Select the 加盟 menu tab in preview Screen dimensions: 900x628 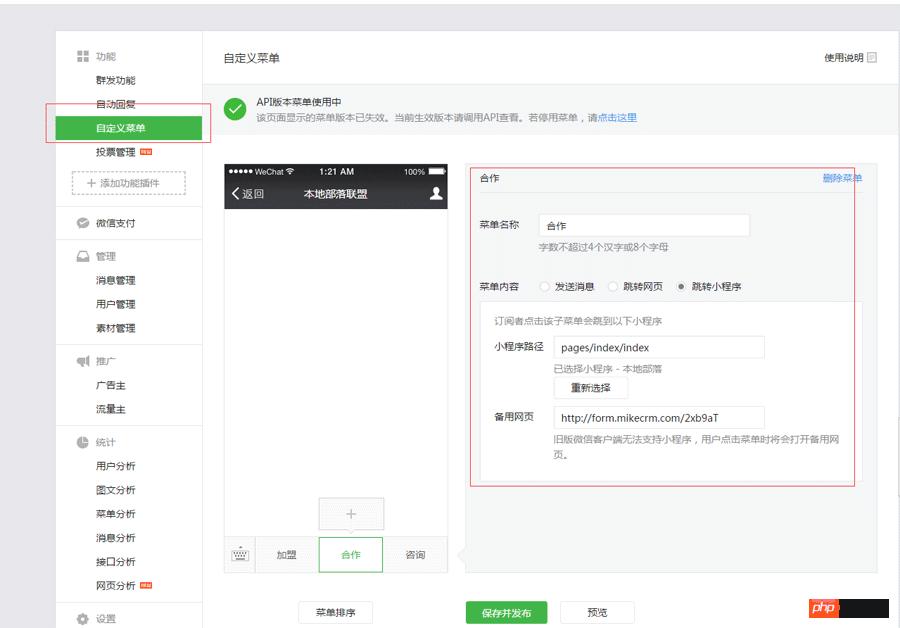(x=287, y=555)
